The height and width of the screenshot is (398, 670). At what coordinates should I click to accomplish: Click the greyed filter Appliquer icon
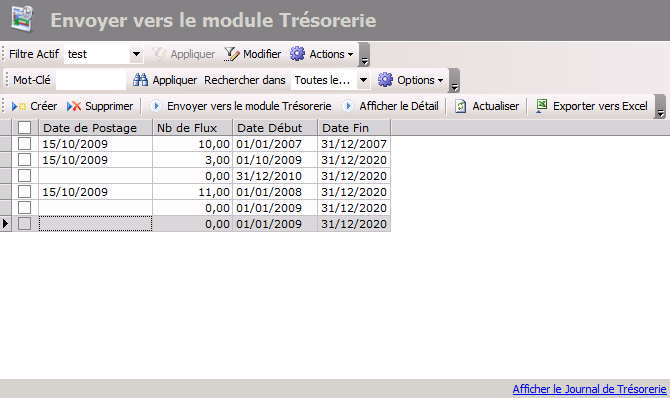point(159,54)
